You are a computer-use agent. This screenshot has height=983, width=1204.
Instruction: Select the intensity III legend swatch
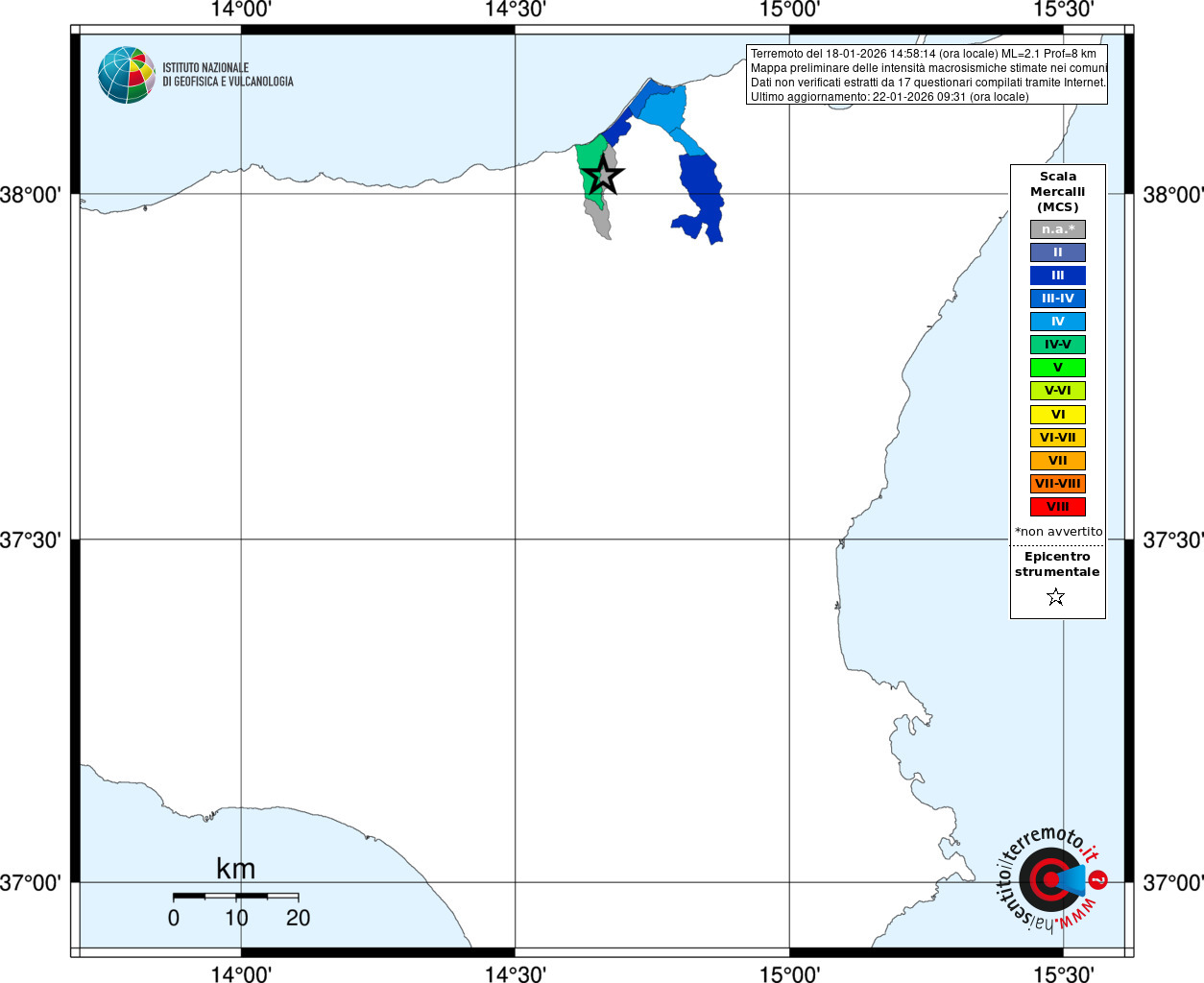click(x=1058, y=276)
